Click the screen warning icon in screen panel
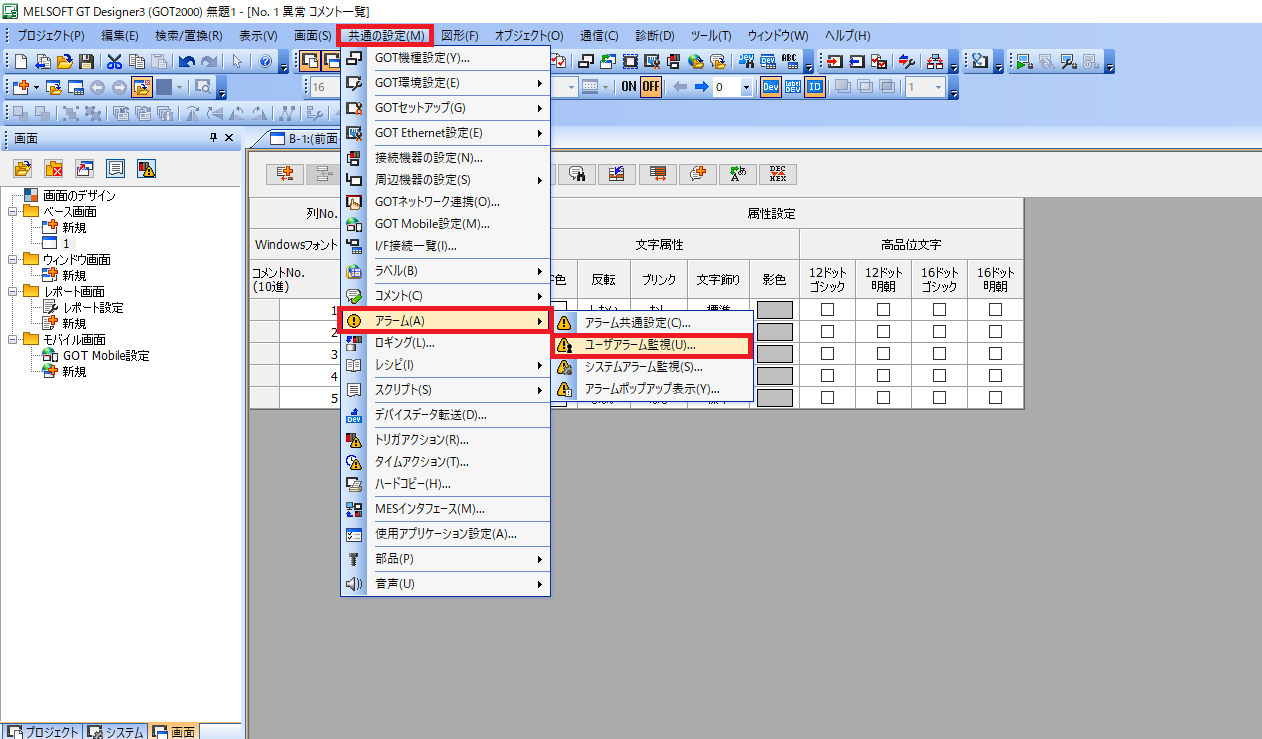The image size is (1262, 739). coord(146,167)
